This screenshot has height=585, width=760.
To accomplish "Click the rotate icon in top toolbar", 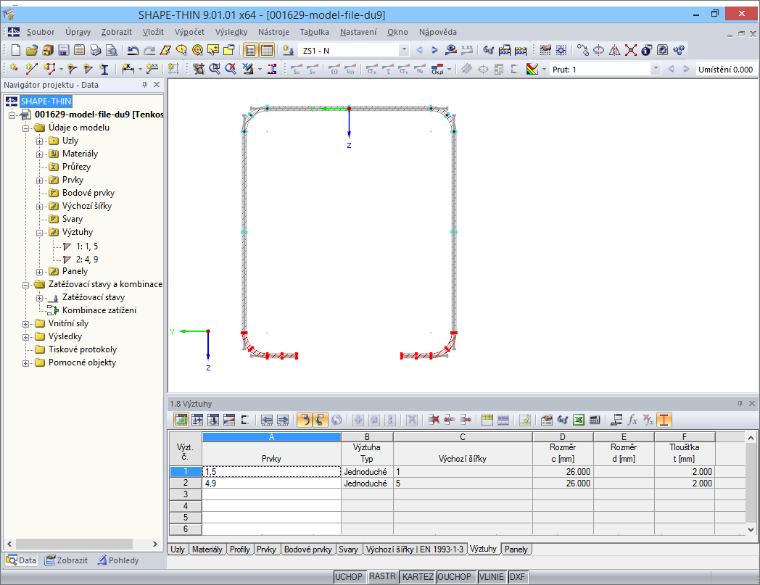I will (599, 50).
